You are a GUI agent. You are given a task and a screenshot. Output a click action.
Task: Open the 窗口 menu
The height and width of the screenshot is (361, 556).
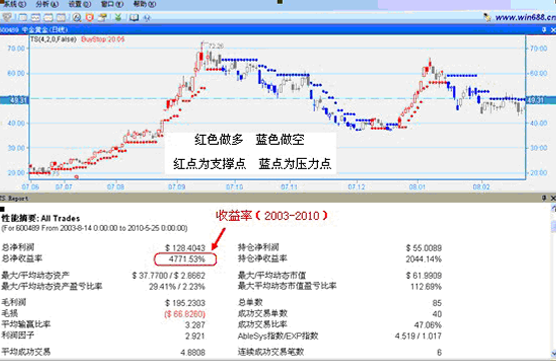(x=112, y=4)
